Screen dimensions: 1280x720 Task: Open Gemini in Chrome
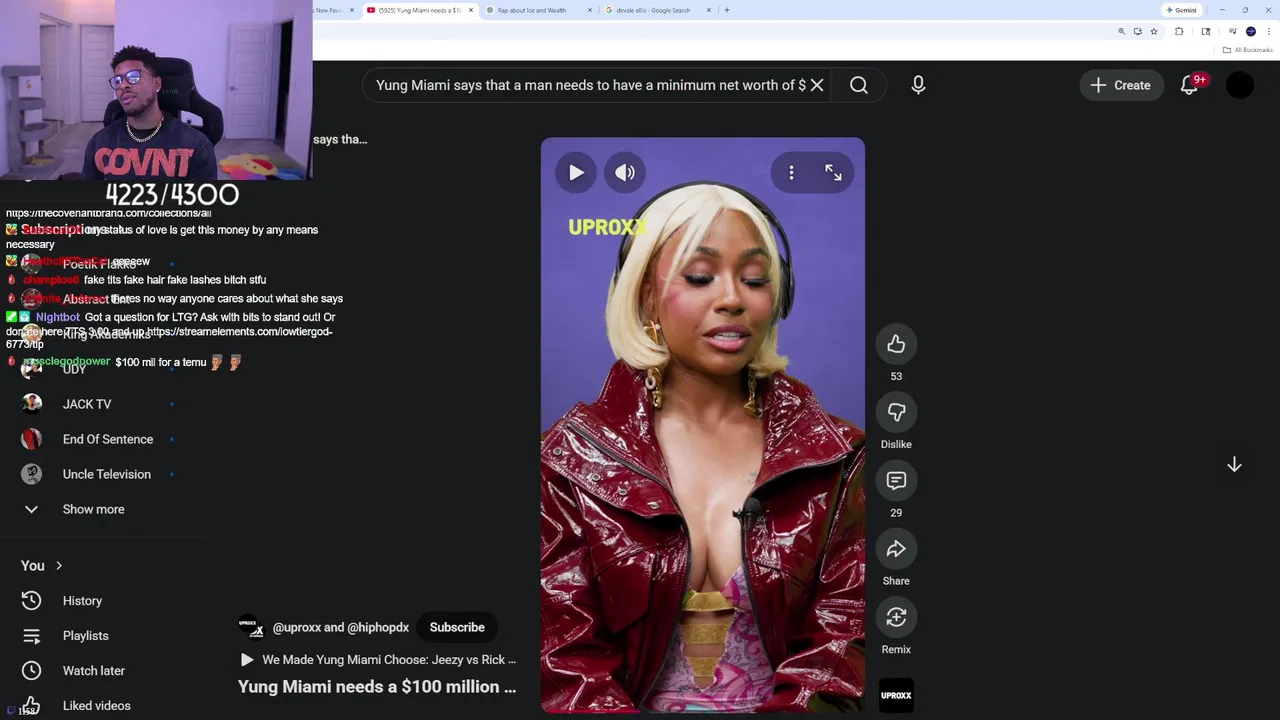(x=1181, y=10)
